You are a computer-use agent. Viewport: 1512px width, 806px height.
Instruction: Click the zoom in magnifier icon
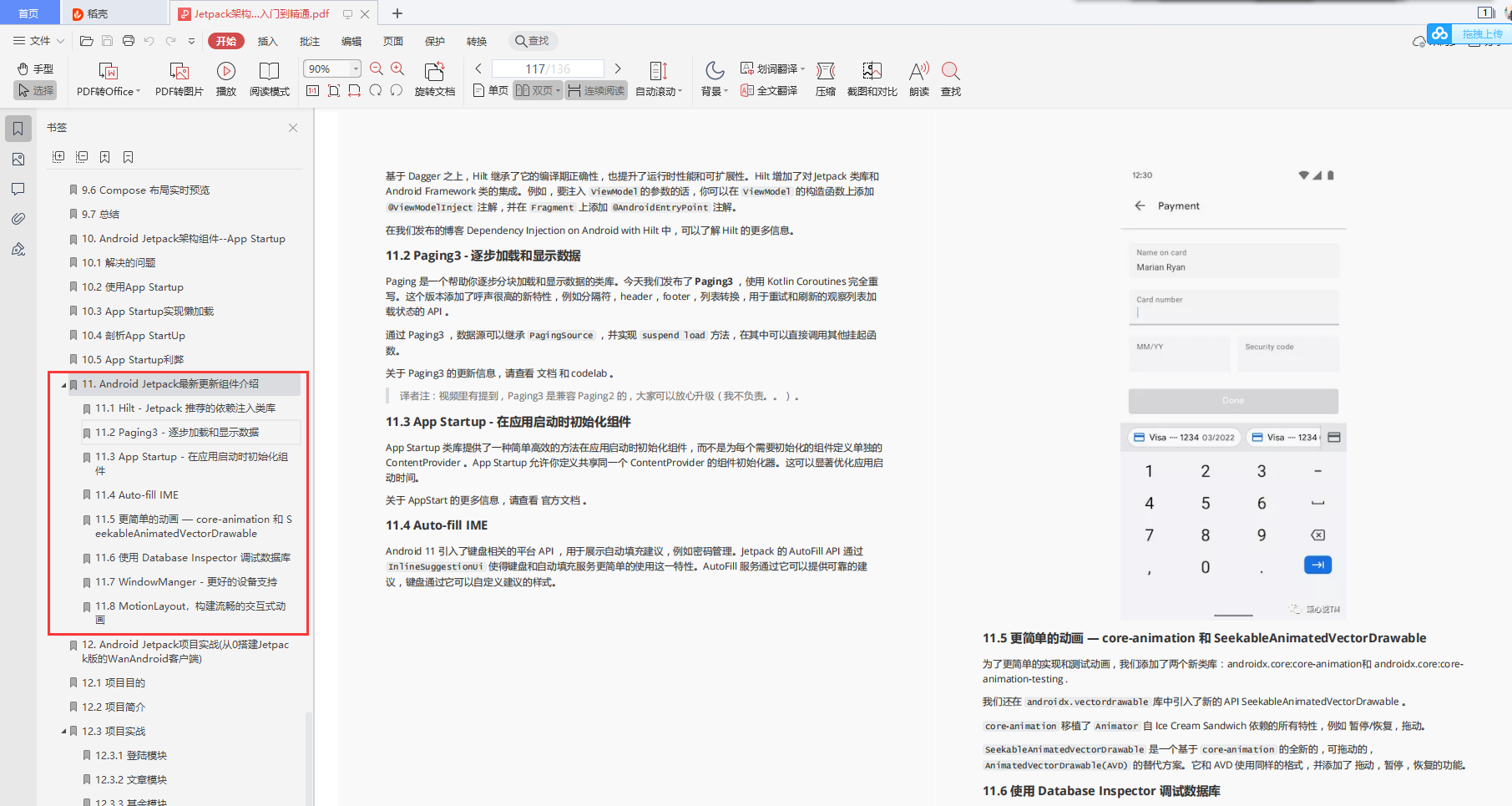397,68
